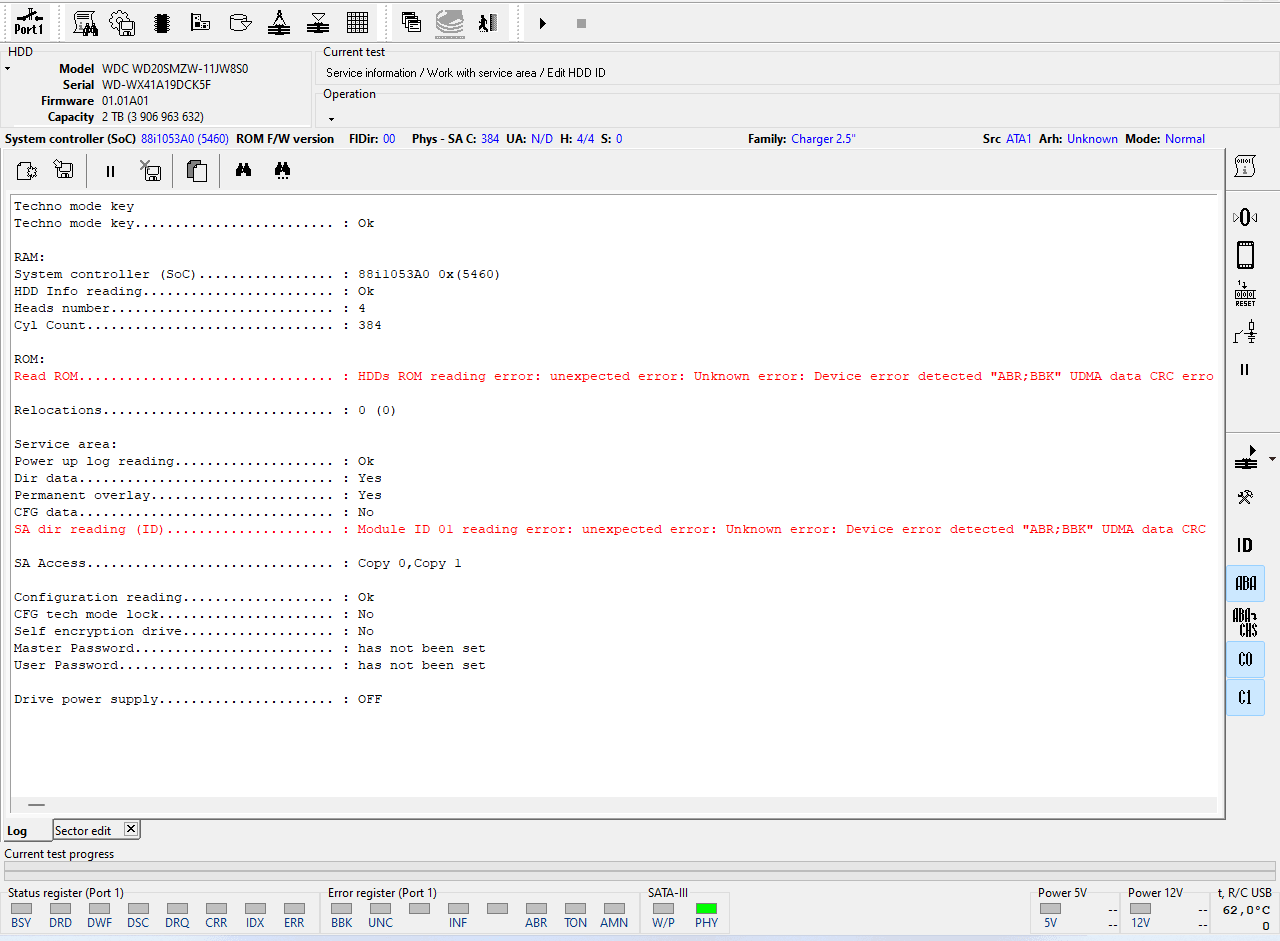The height and width of the screenshot is (941, 1280).
Task: Open the dropdown arrow beside the heads icon
Action: 1272,459
